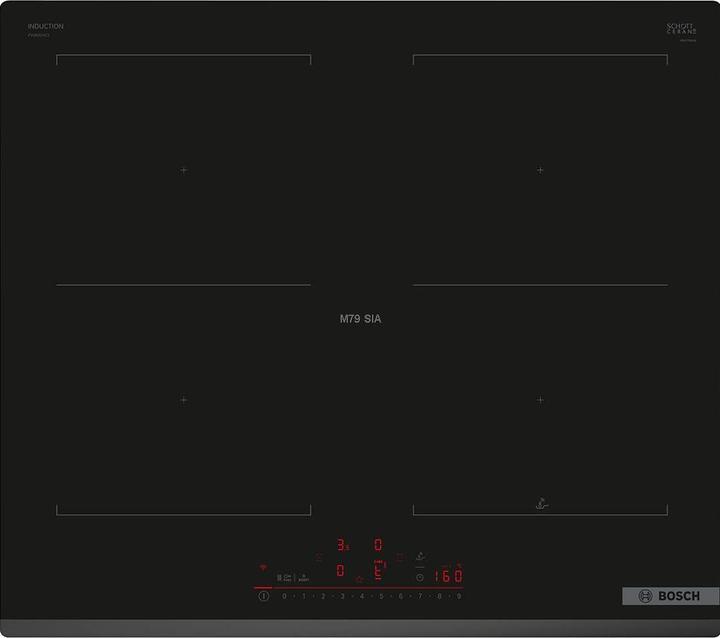This screenshot has width=720, height=638.
Task: Tap 0 on the power level scale
Action: [x=284, y=596]
